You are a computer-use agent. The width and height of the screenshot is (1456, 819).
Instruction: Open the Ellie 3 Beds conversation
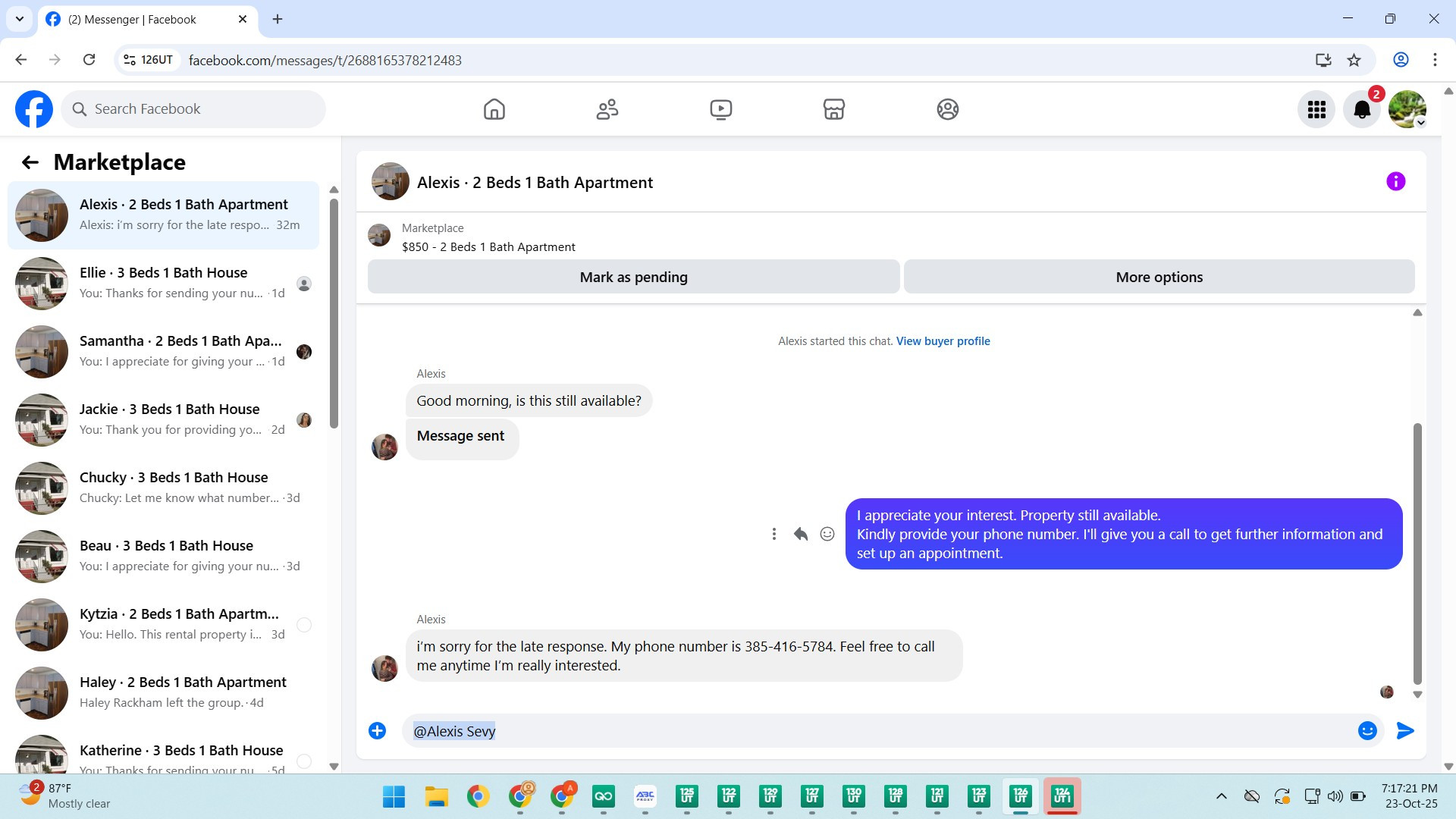[163, 283]
